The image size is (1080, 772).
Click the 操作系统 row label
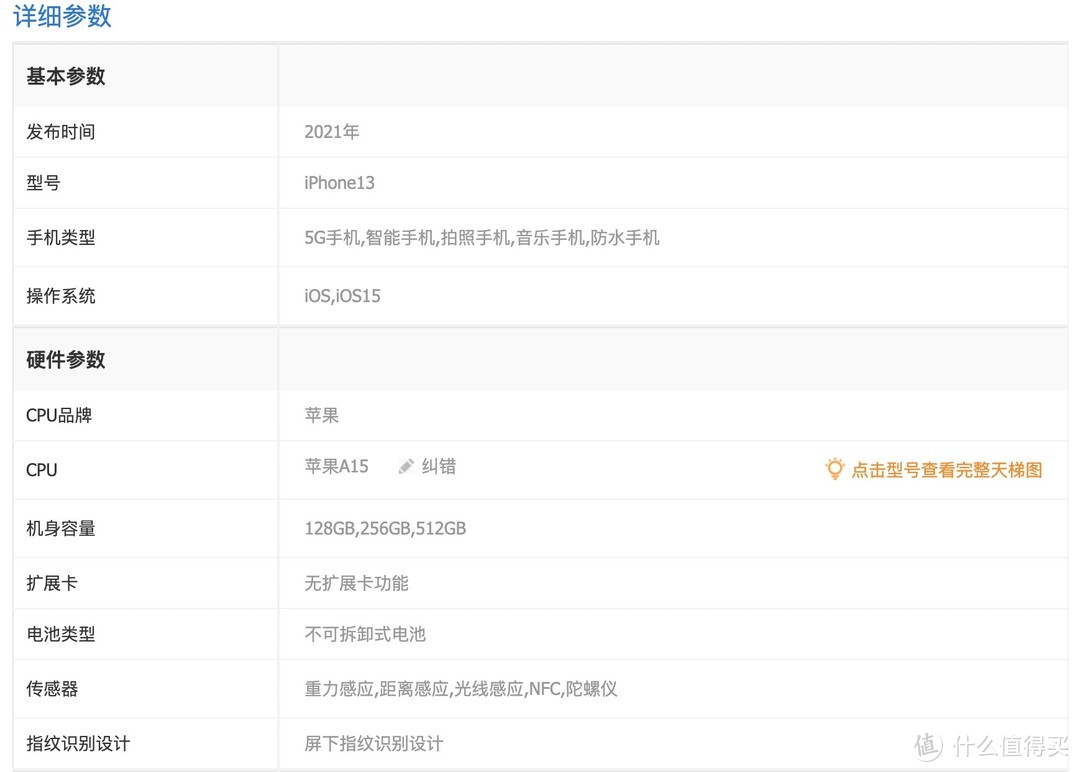click(x=61, y=296)
